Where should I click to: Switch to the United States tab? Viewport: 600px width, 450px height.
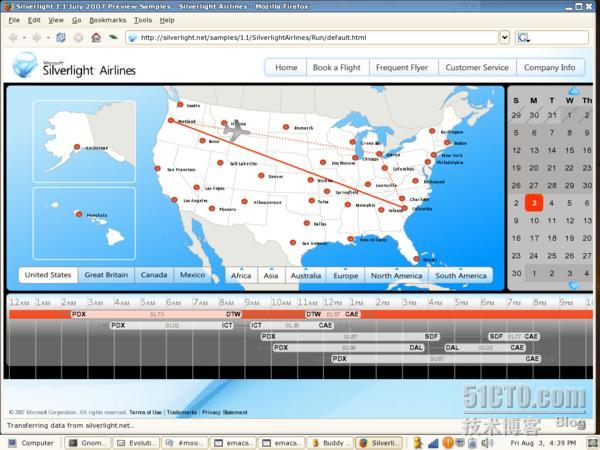[x=48, y=275]
